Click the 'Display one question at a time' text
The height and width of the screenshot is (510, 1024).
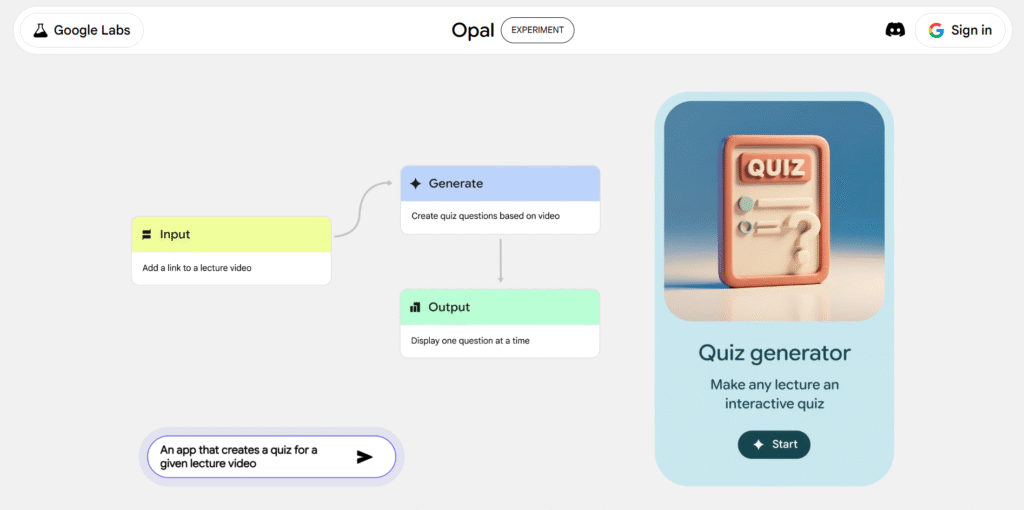tap(470, 340)
